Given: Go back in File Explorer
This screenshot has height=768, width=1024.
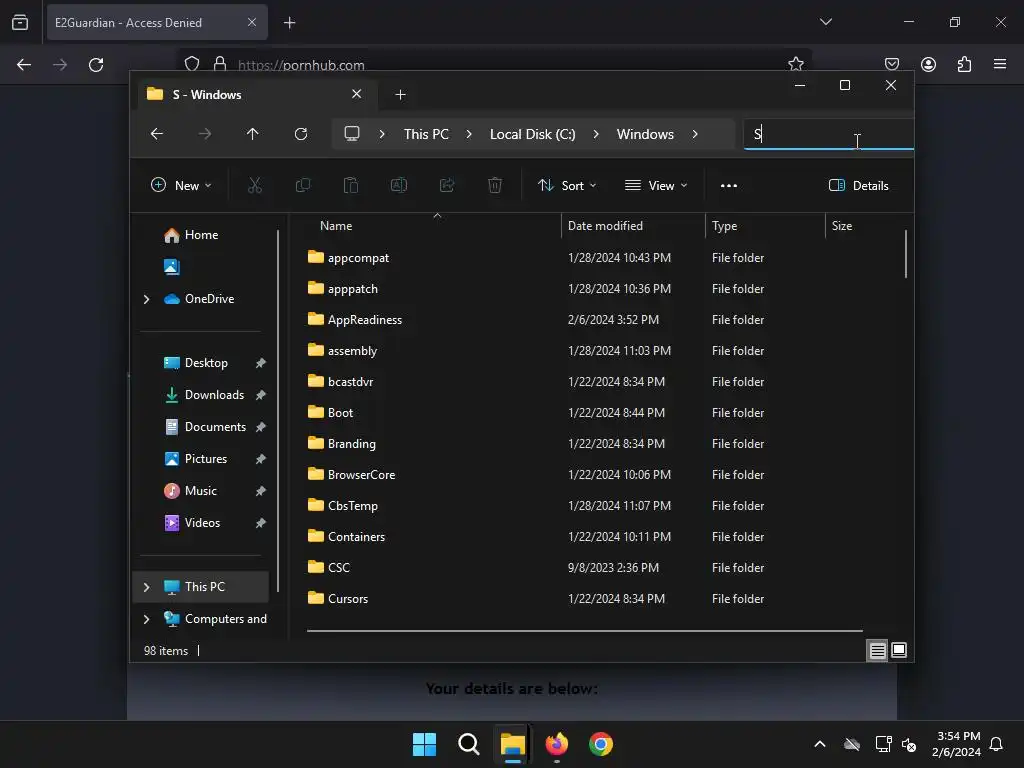Looking at the screenshot, I should [x=157, y=134].
